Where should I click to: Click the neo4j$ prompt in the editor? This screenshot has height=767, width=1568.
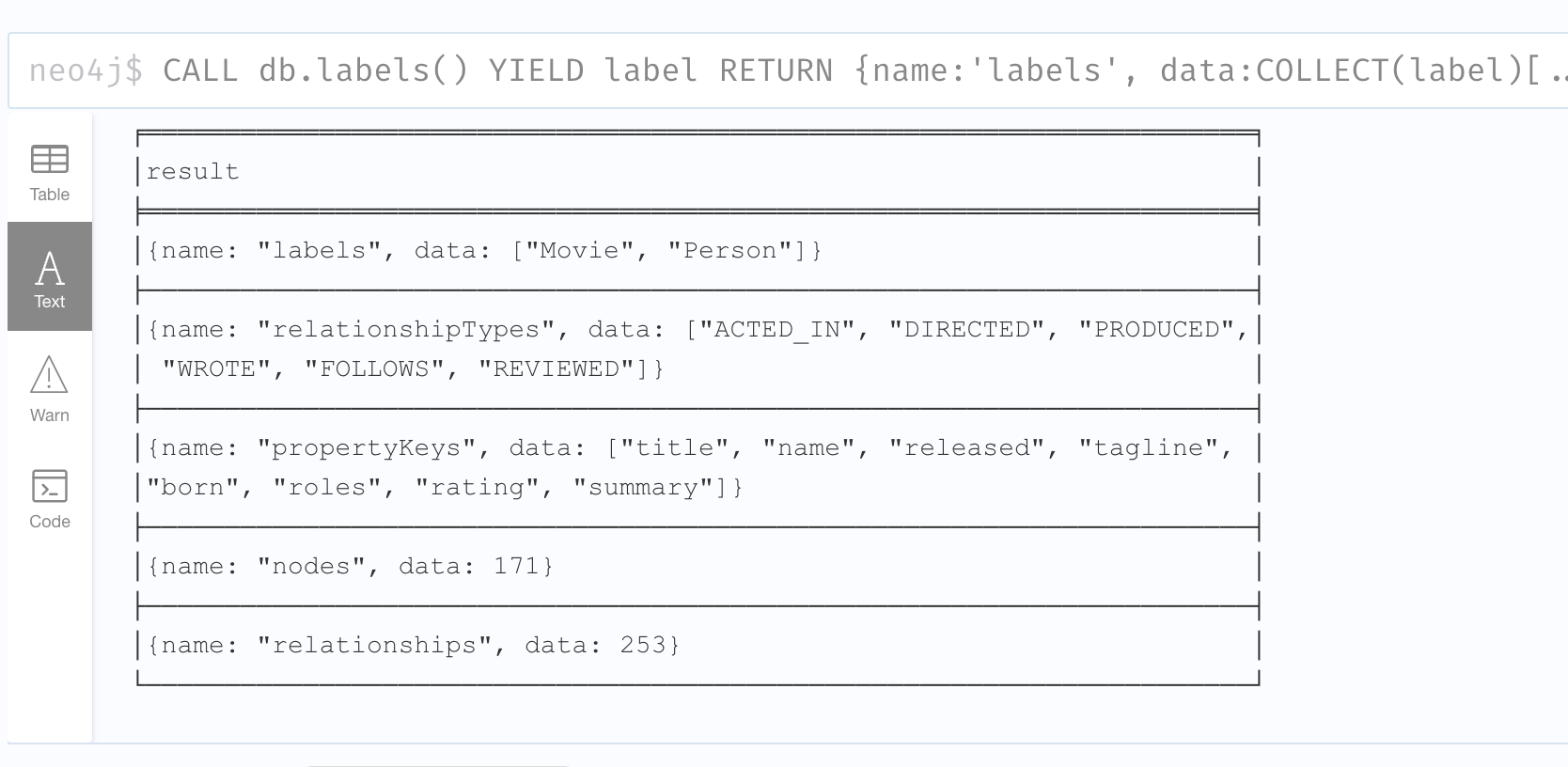(x=86, y=70)
